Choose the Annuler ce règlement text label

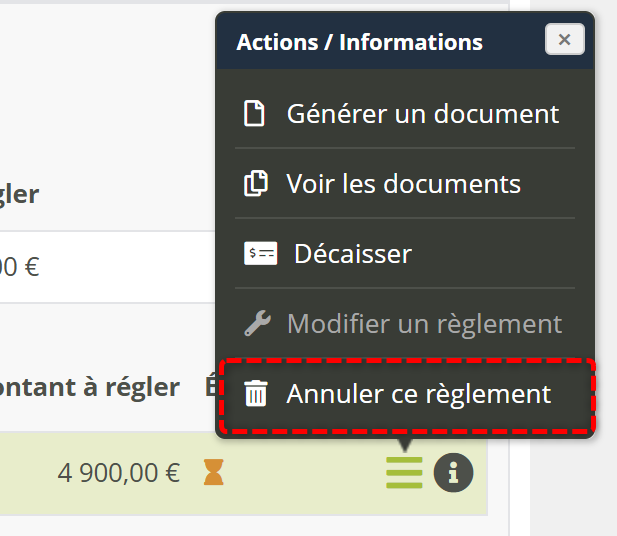point(418,394)
